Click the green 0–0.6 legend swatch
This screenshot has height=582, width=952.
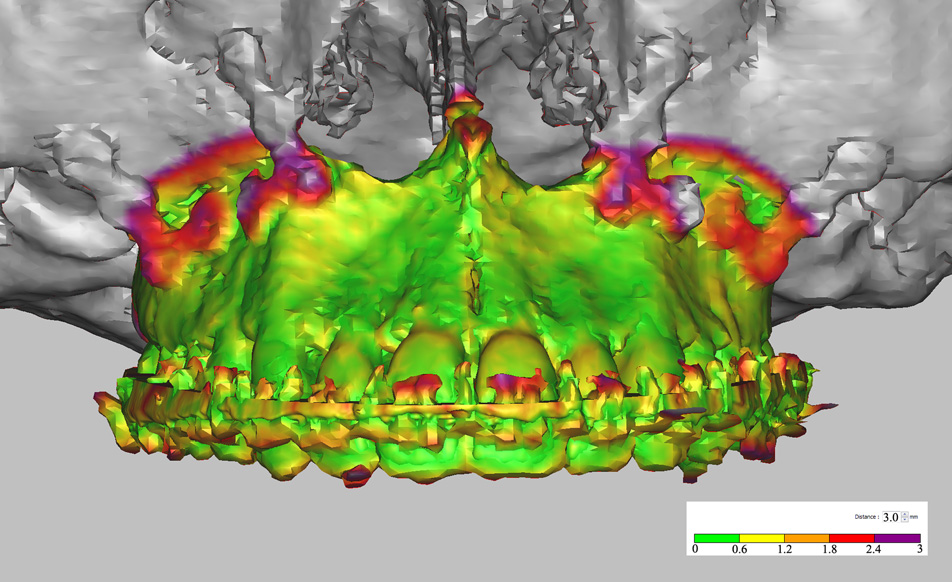[717, 537]
